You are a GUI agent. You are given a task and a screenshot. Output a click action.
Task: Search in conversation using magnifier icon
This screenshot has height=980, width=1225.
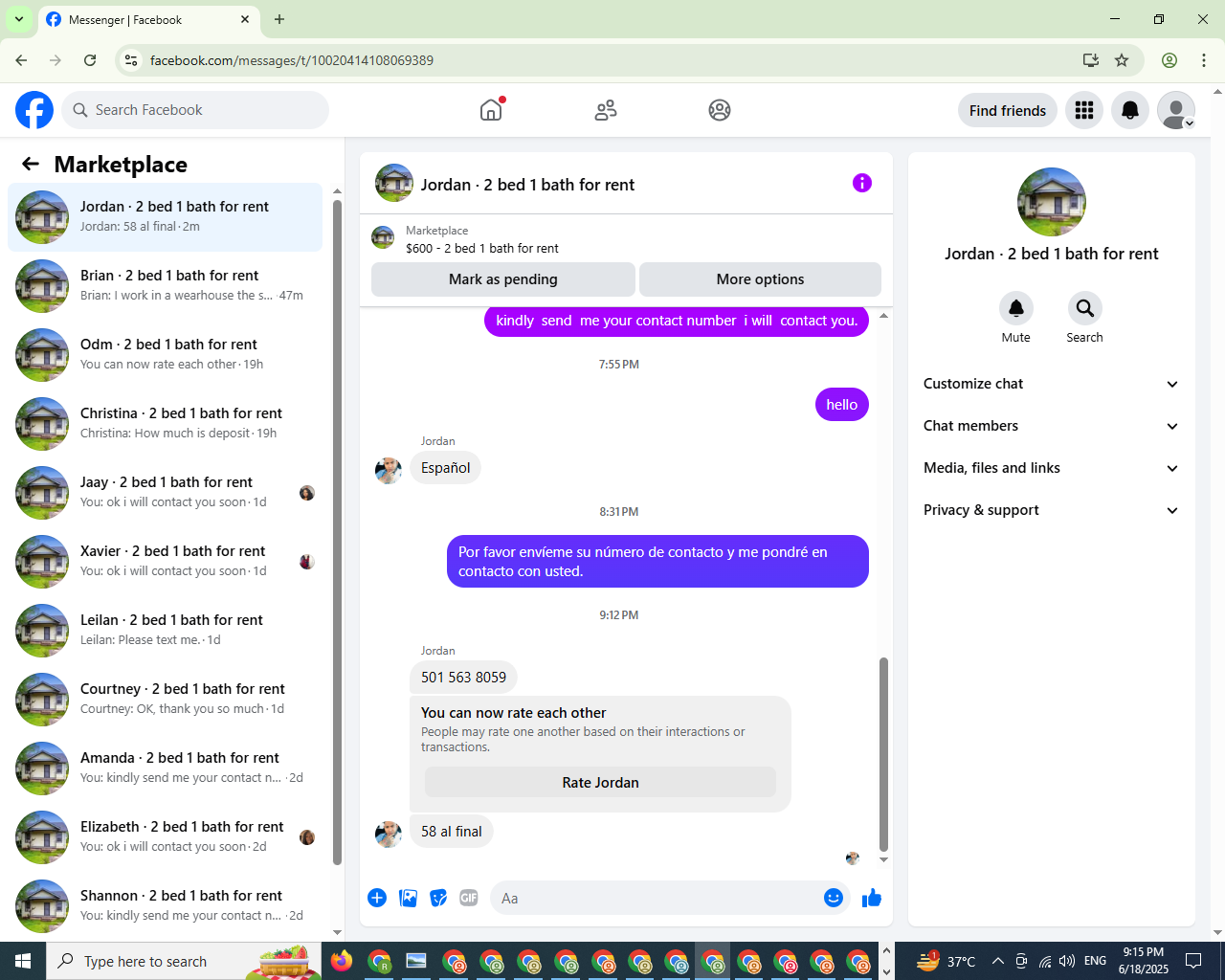click(x=1084, y=308)
